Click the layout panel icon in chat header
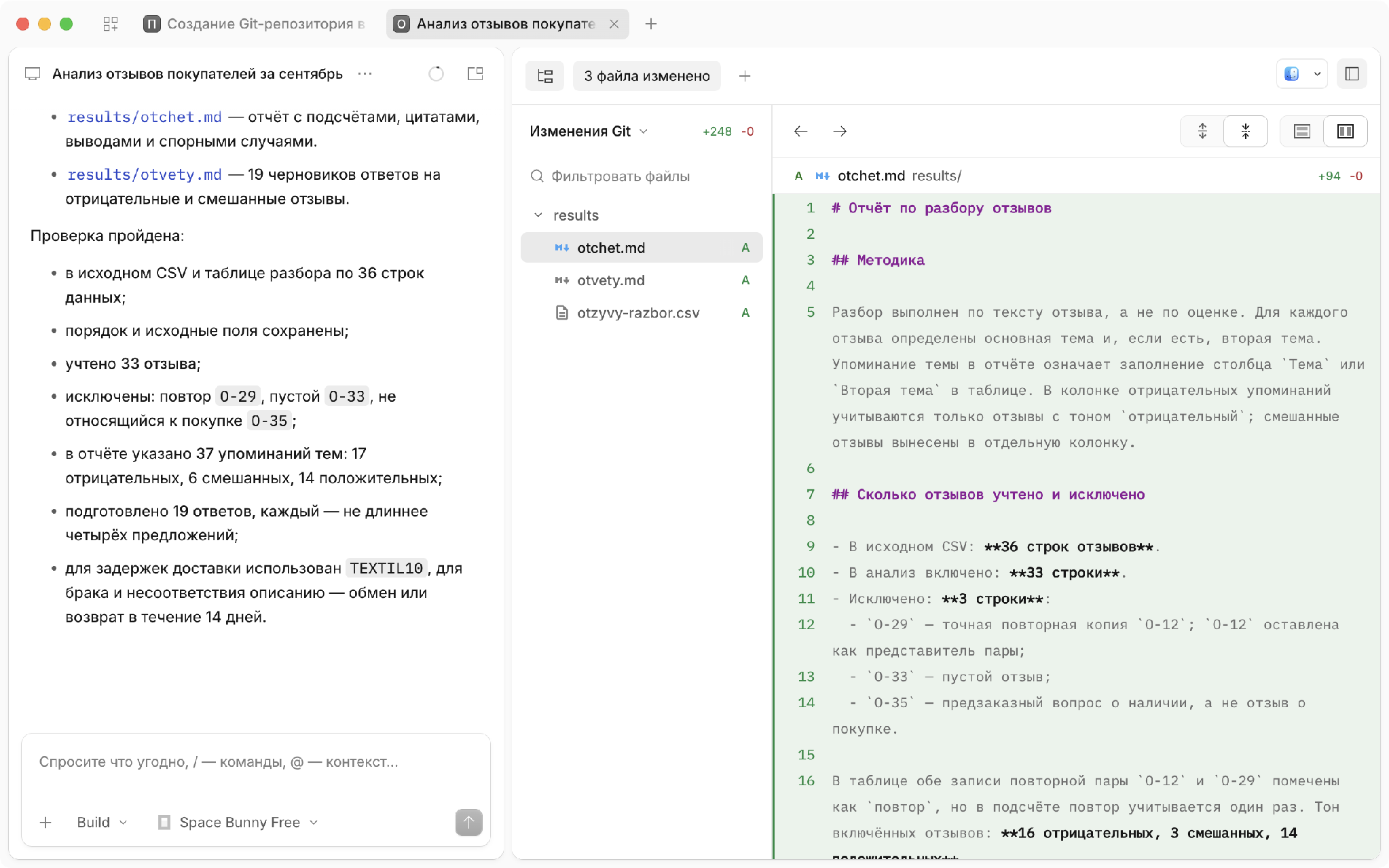Screen dimensions: 1389x868 tap(475, 74)
